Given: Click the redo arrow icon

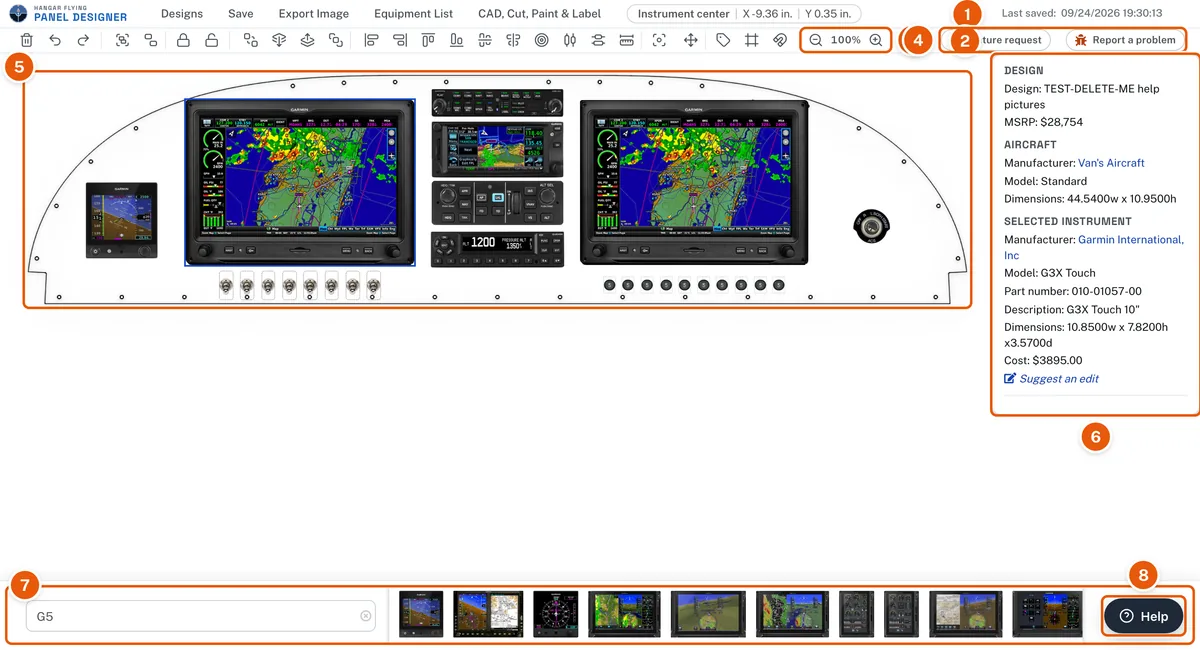Looking at the screenshot, I should (x=83, y=40).
